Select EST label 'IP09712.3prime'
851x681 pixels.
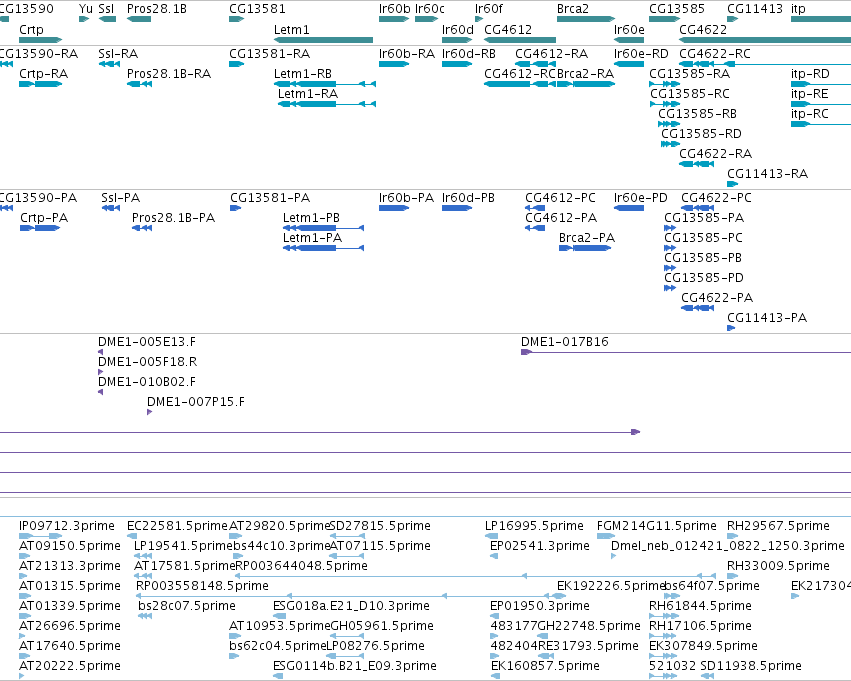(x=67, y=526)
